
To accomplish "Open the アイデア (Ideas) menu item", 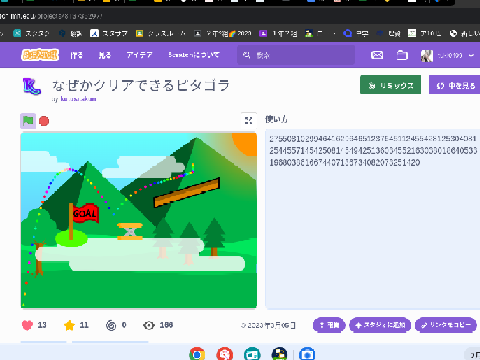I will click(139, 55).
